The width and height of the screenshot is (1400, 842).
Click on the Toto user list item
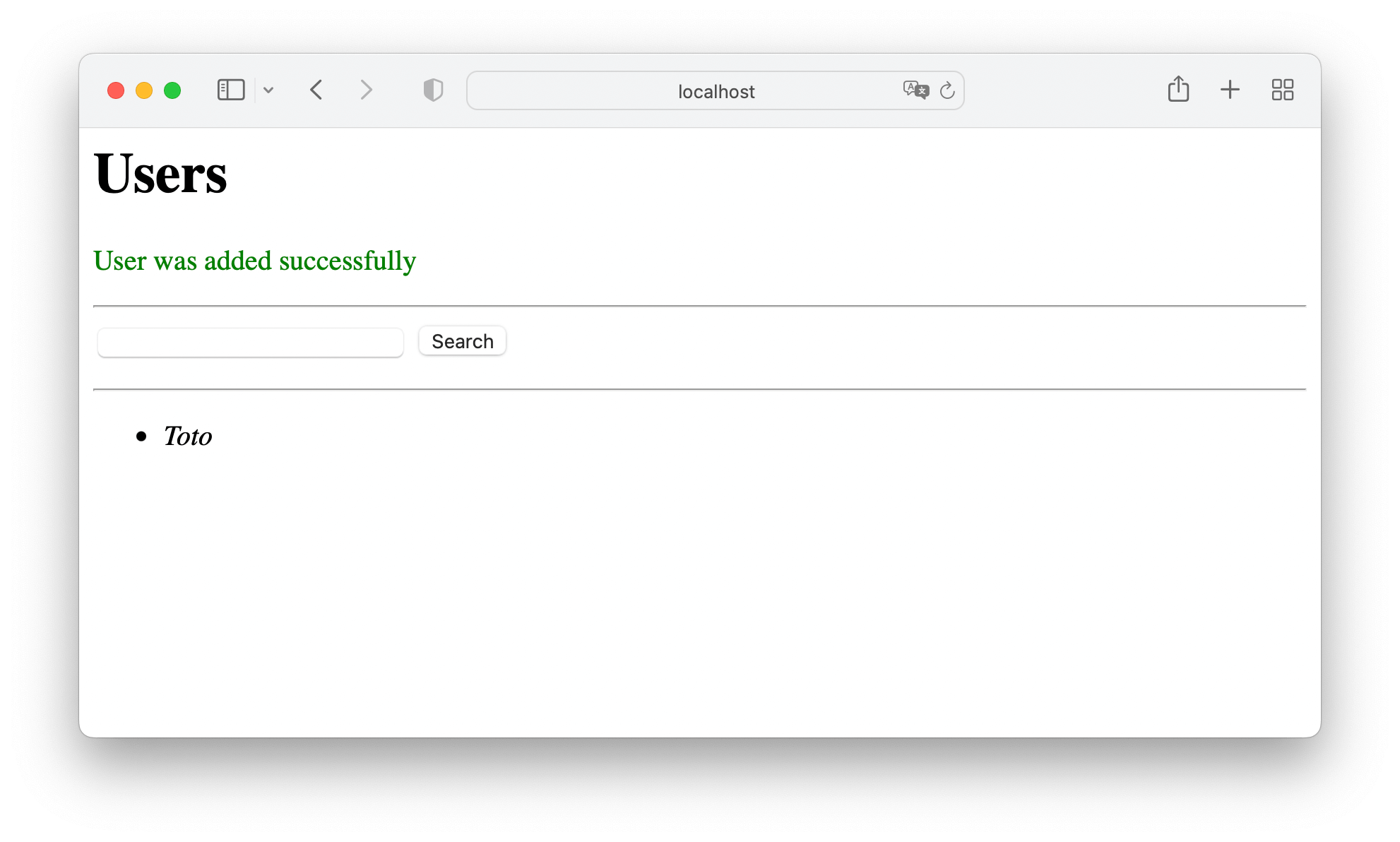(x=190, y=434)
